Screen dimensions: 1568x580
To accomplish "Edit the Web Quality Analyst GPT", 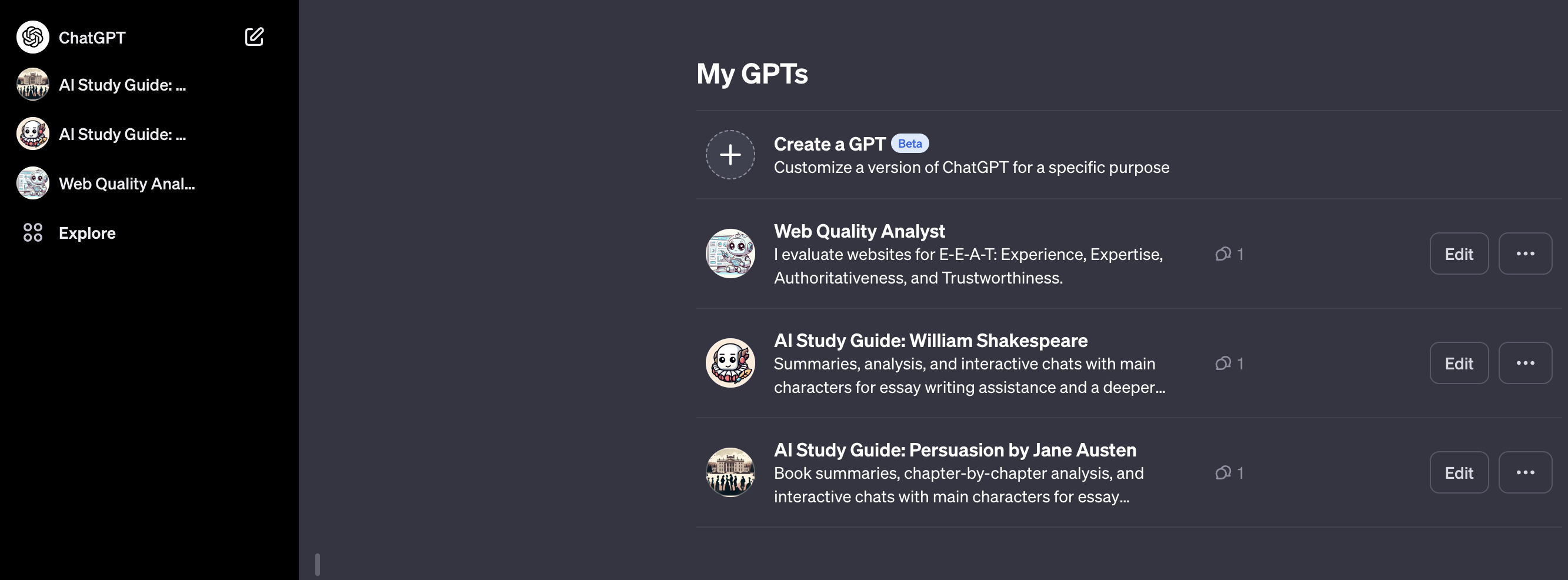I will (x=1459, y=254).
